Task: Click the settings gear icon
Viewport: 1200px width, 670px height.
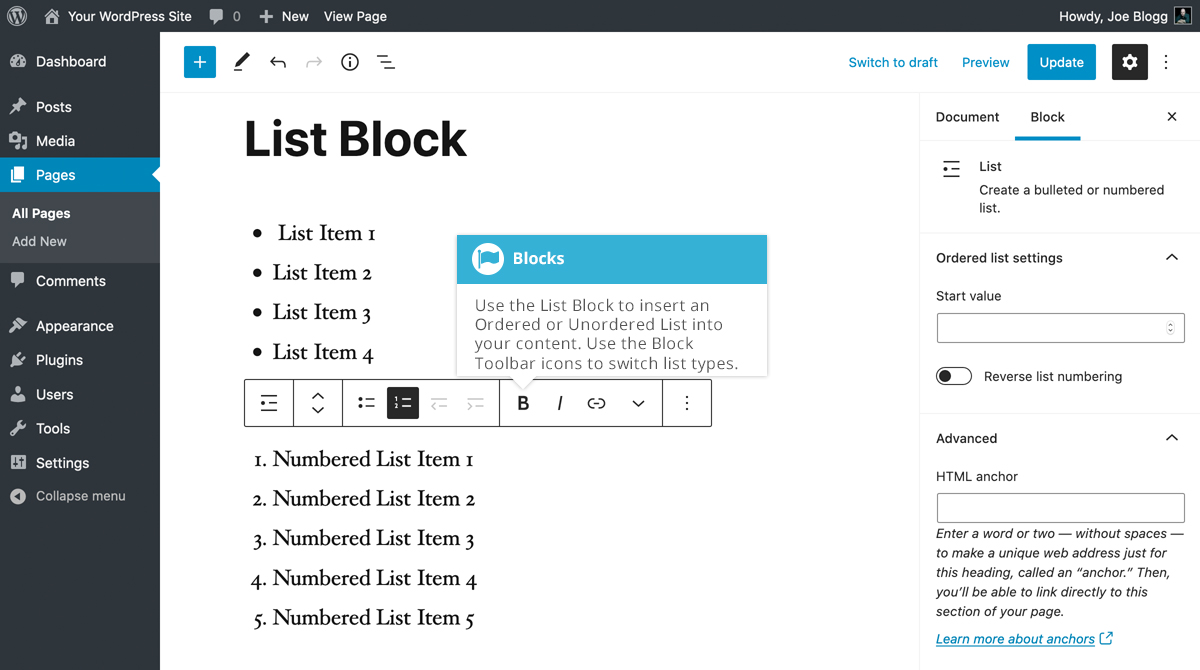Action: (1129, 62)
